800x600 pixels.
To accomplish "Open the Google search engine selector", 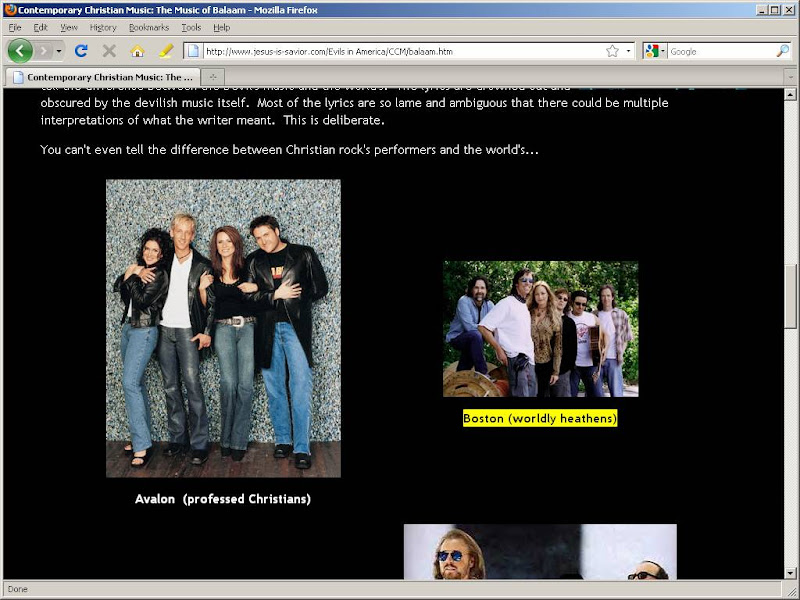I will (x=655, y=51).
